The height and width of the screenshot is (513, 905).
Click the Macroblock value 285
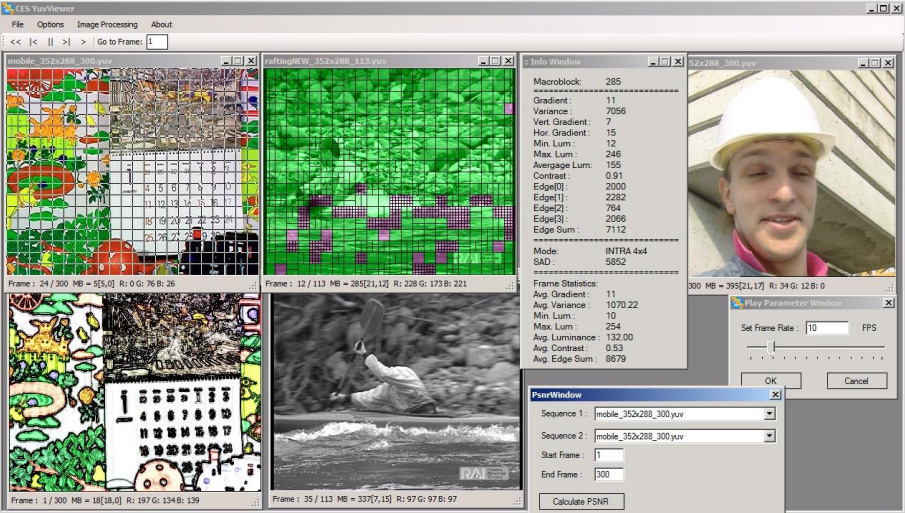614,81
